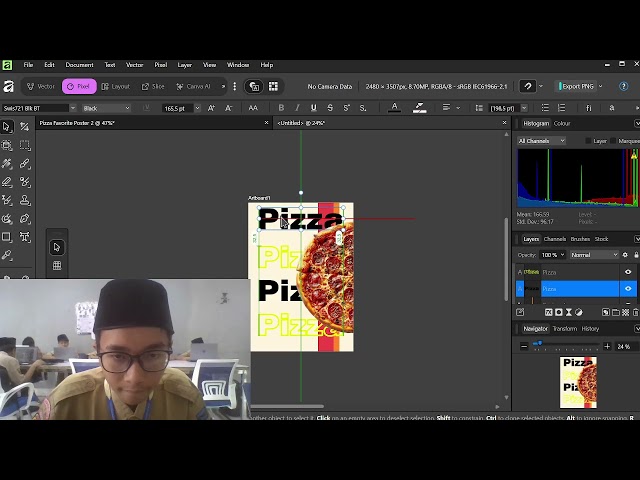Add a group folder in Layers panel
640x480 pixels.
click(x=616, y=312)
